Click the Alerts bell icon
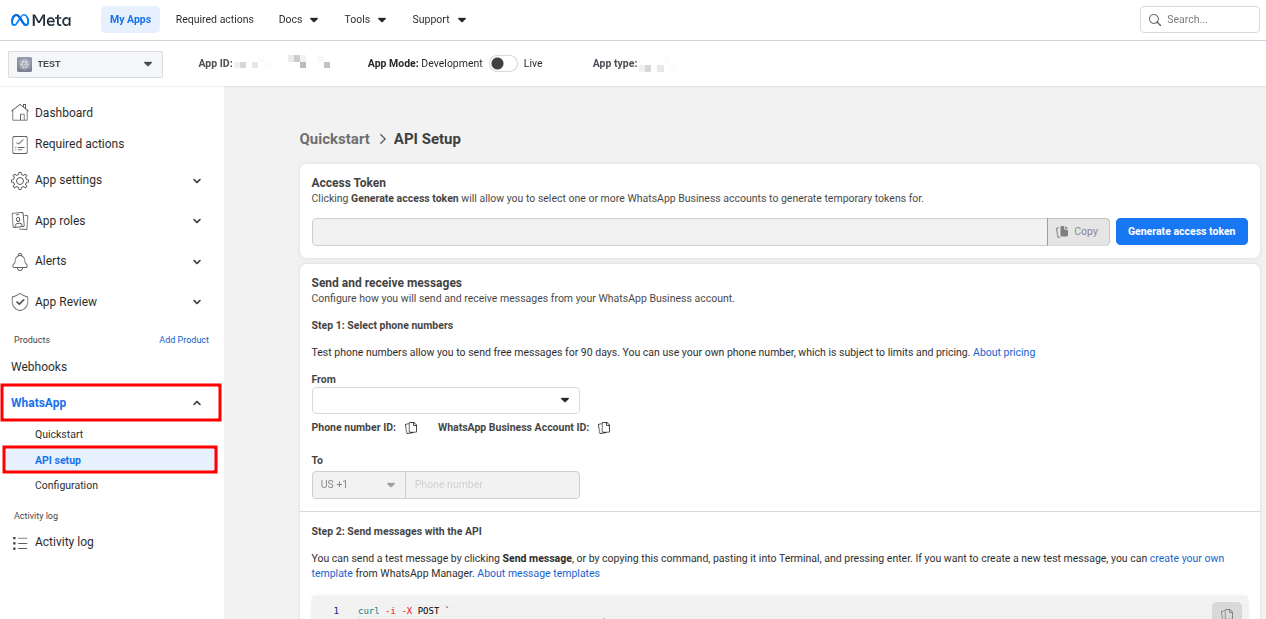Screen dimensions: 1266x619 pyautogui.click(x=19, y=261)
